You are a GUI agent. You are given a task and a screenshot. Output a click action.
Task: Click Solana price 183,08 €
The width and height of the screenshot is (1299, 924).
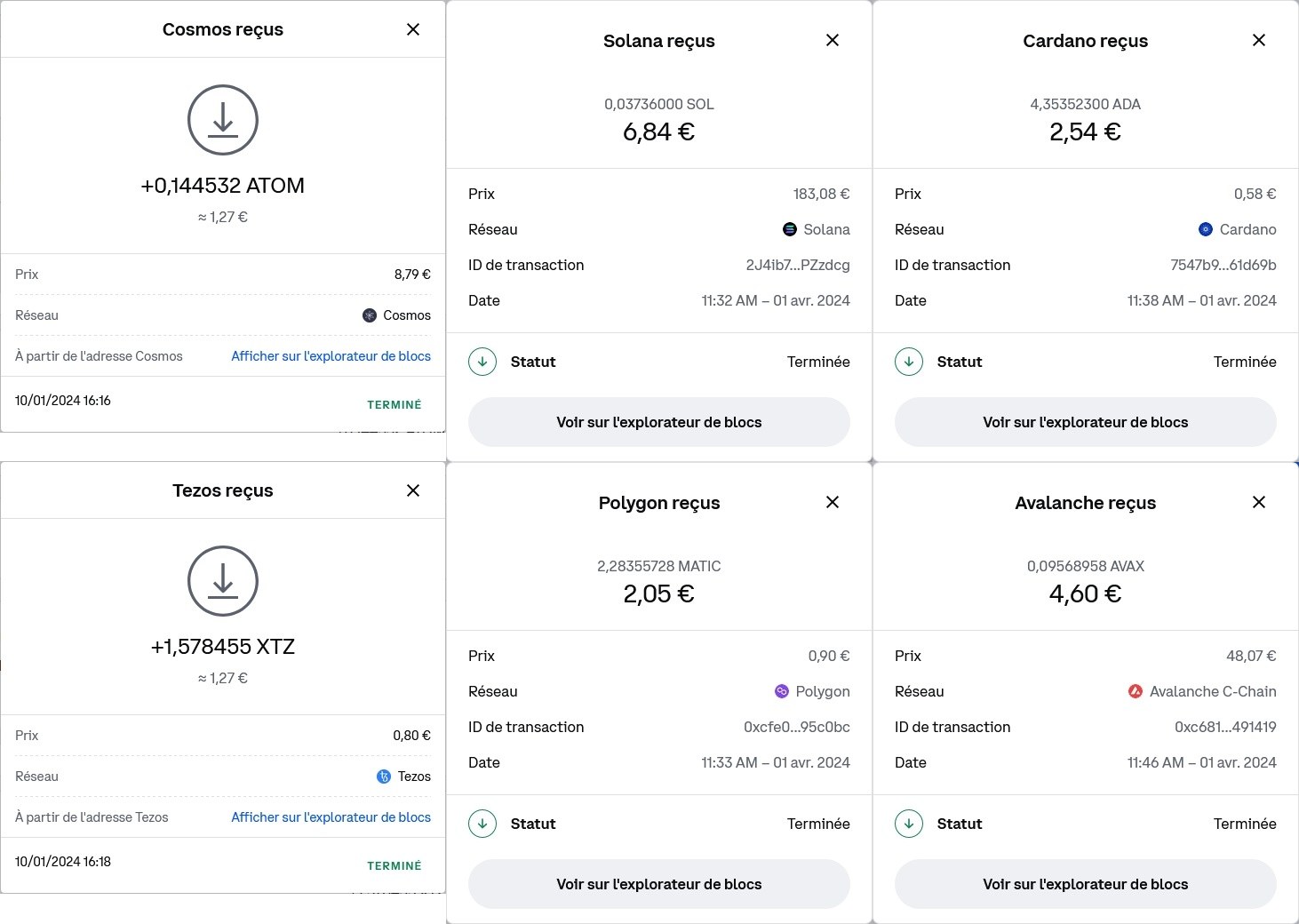click(x=821, y=194)
